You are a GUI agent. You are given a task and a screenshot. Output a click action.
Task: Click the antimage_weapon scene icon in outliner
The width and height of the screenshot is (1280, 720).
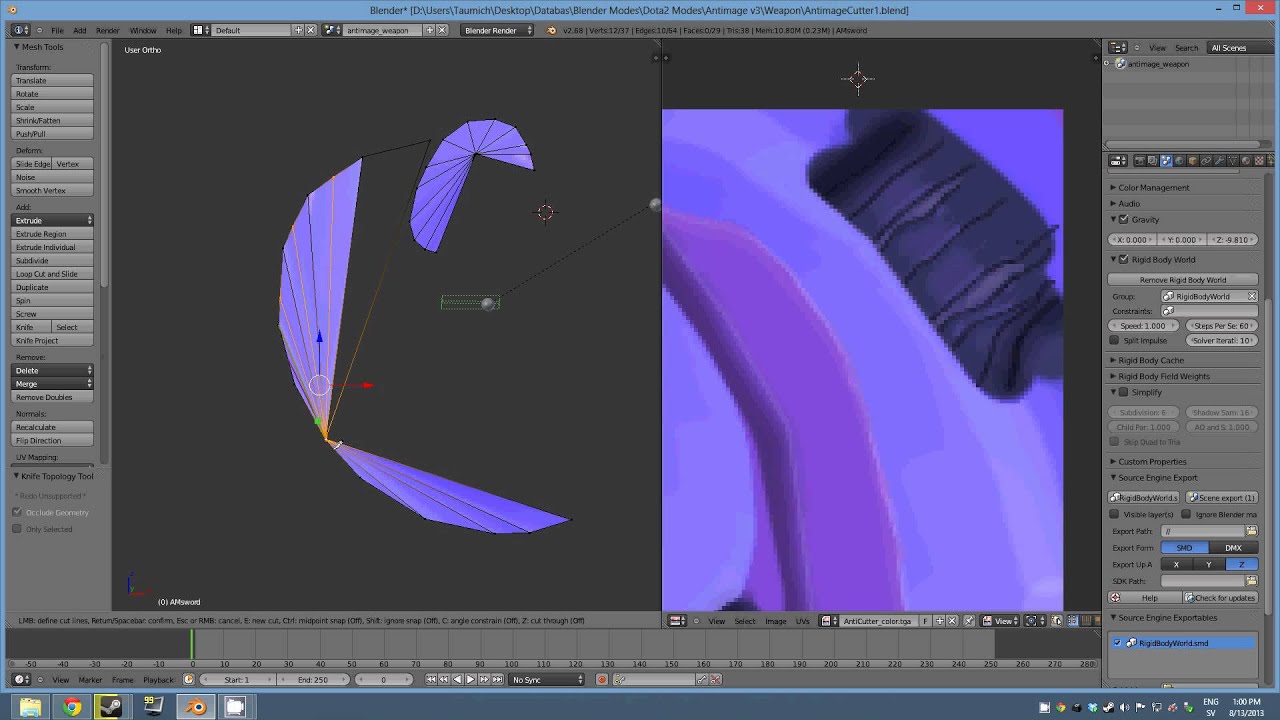pyautogui.click(x=1120, y=64)
